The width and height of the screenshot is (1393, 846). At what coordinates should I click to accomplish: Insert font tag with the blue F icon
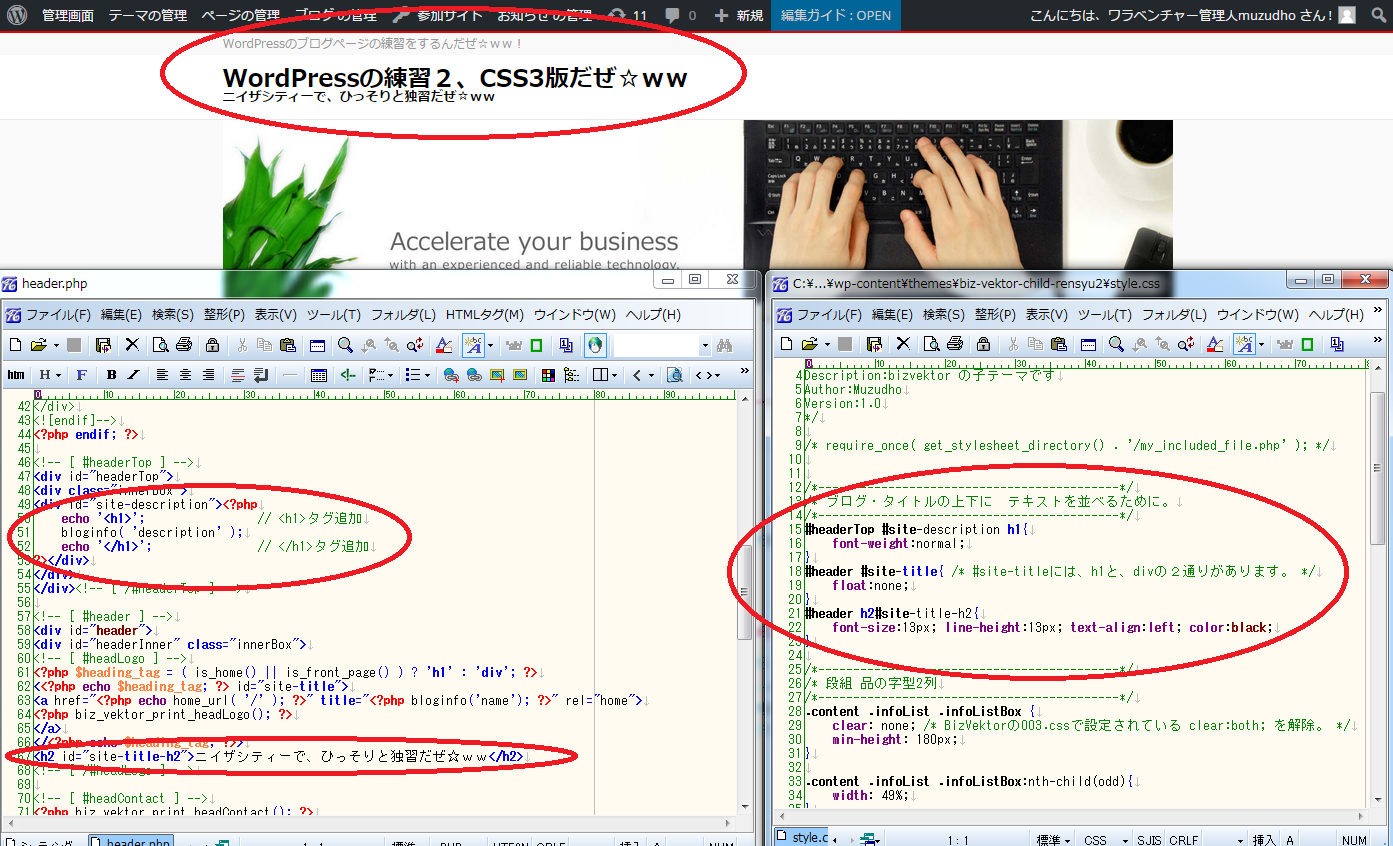click(x=82, y=375)
